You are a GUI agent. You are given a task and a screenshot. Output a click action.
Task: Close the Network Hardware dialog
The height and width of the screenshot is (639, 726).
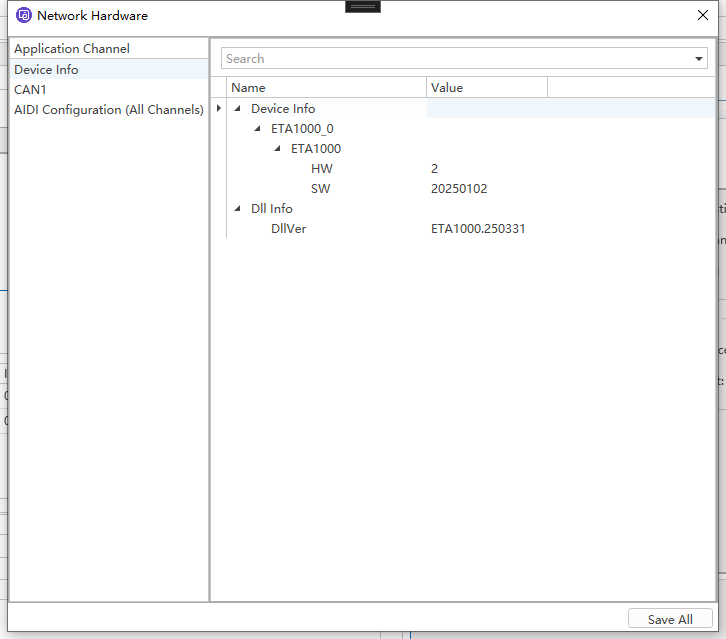(703, 15)
